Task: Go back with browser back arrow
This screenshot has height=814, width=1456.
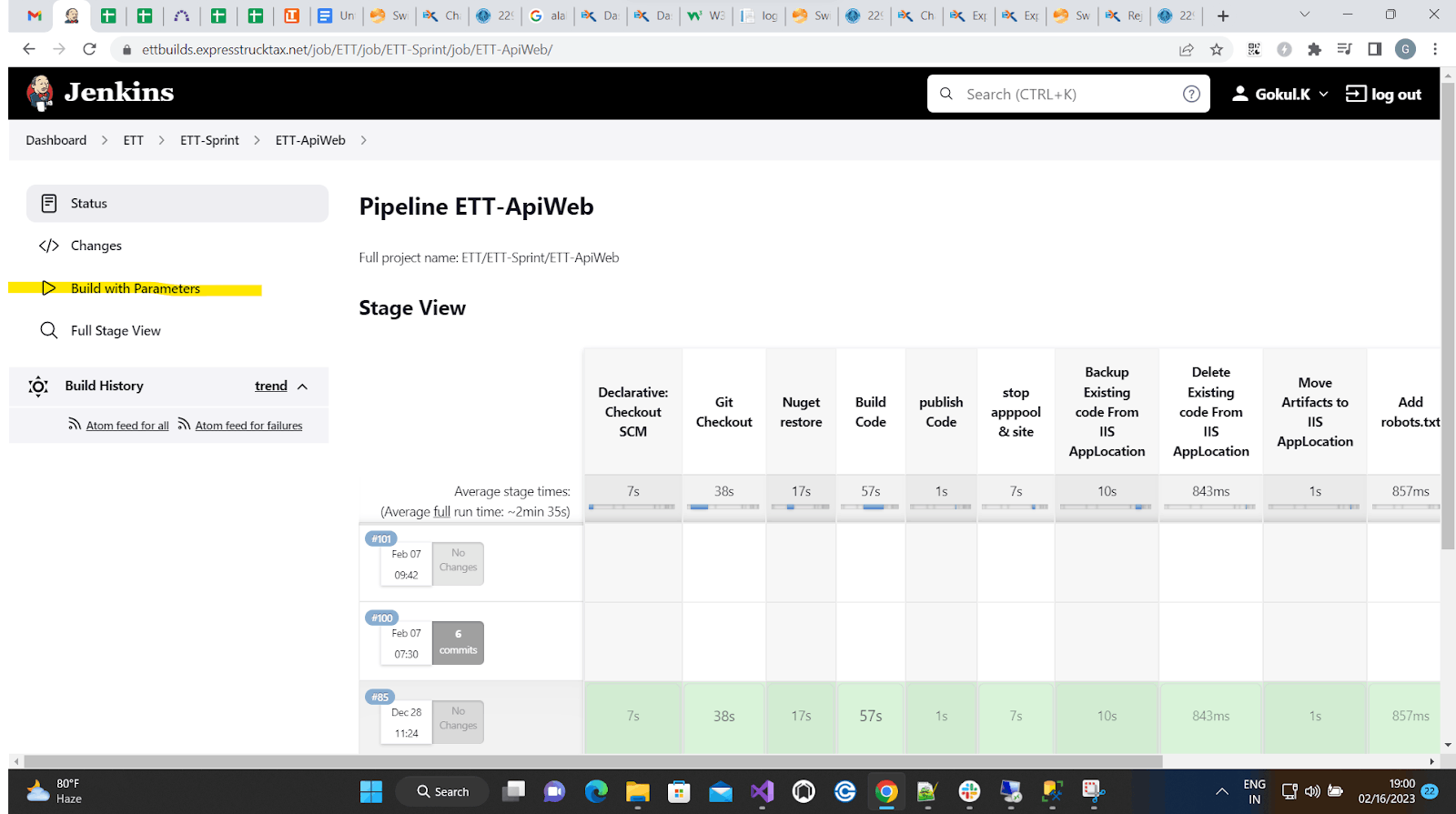Action: click(29, 49)
